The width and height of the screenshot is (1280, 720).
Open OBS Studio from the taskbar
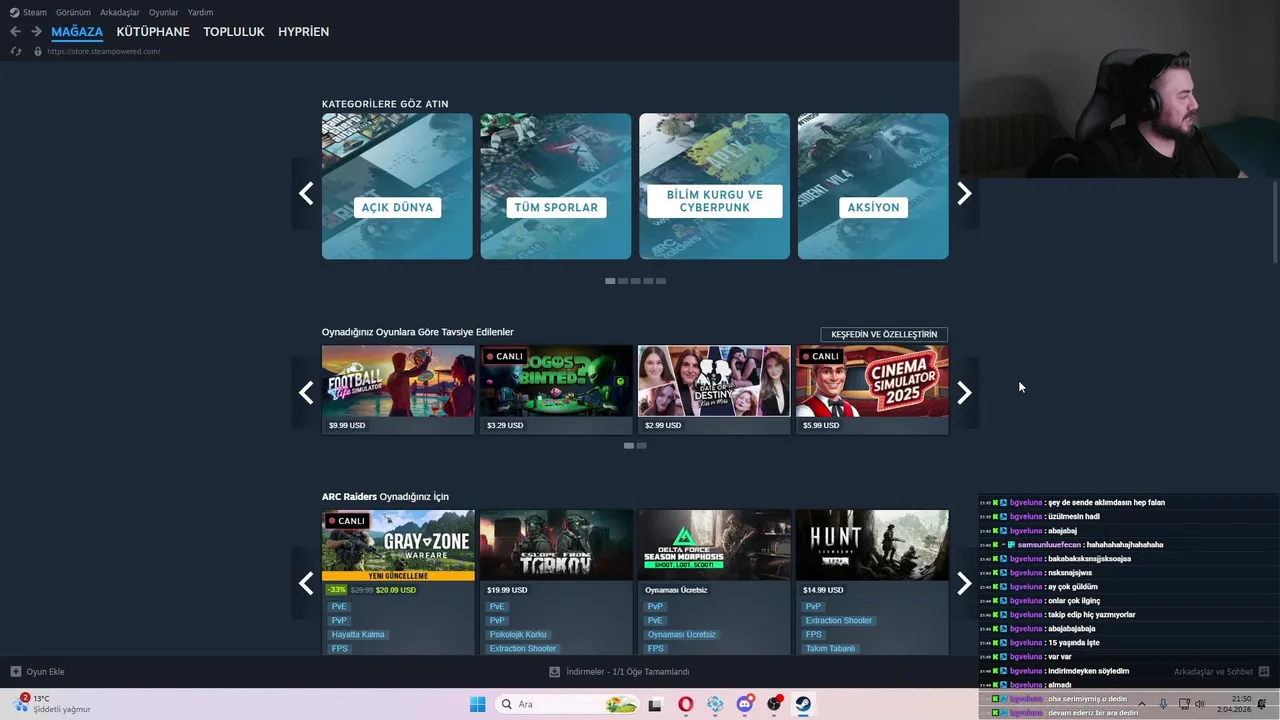pyautogui.click(x=774, y=704)
